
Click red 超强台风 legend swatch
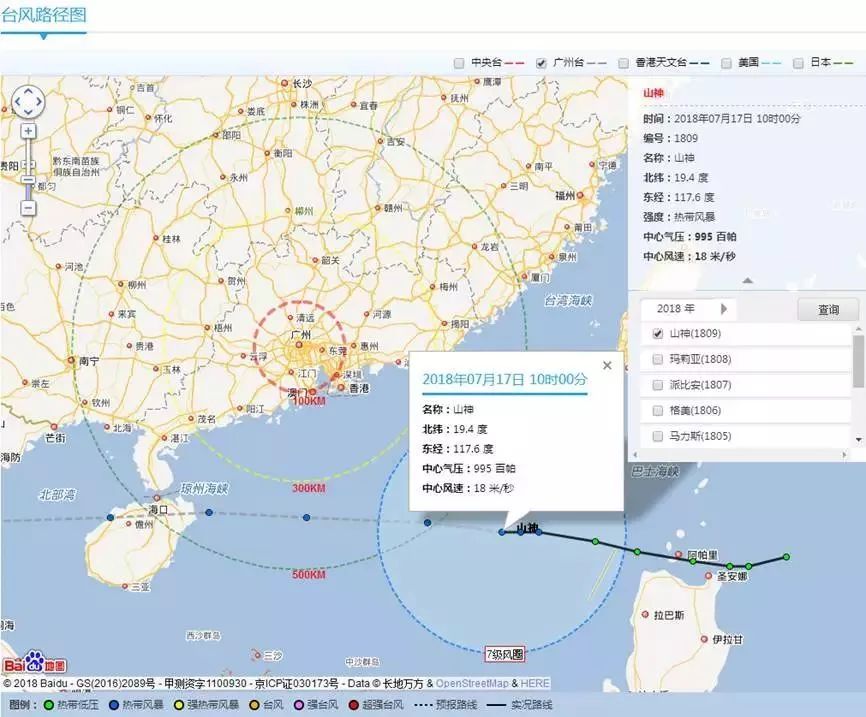(354, 705)
